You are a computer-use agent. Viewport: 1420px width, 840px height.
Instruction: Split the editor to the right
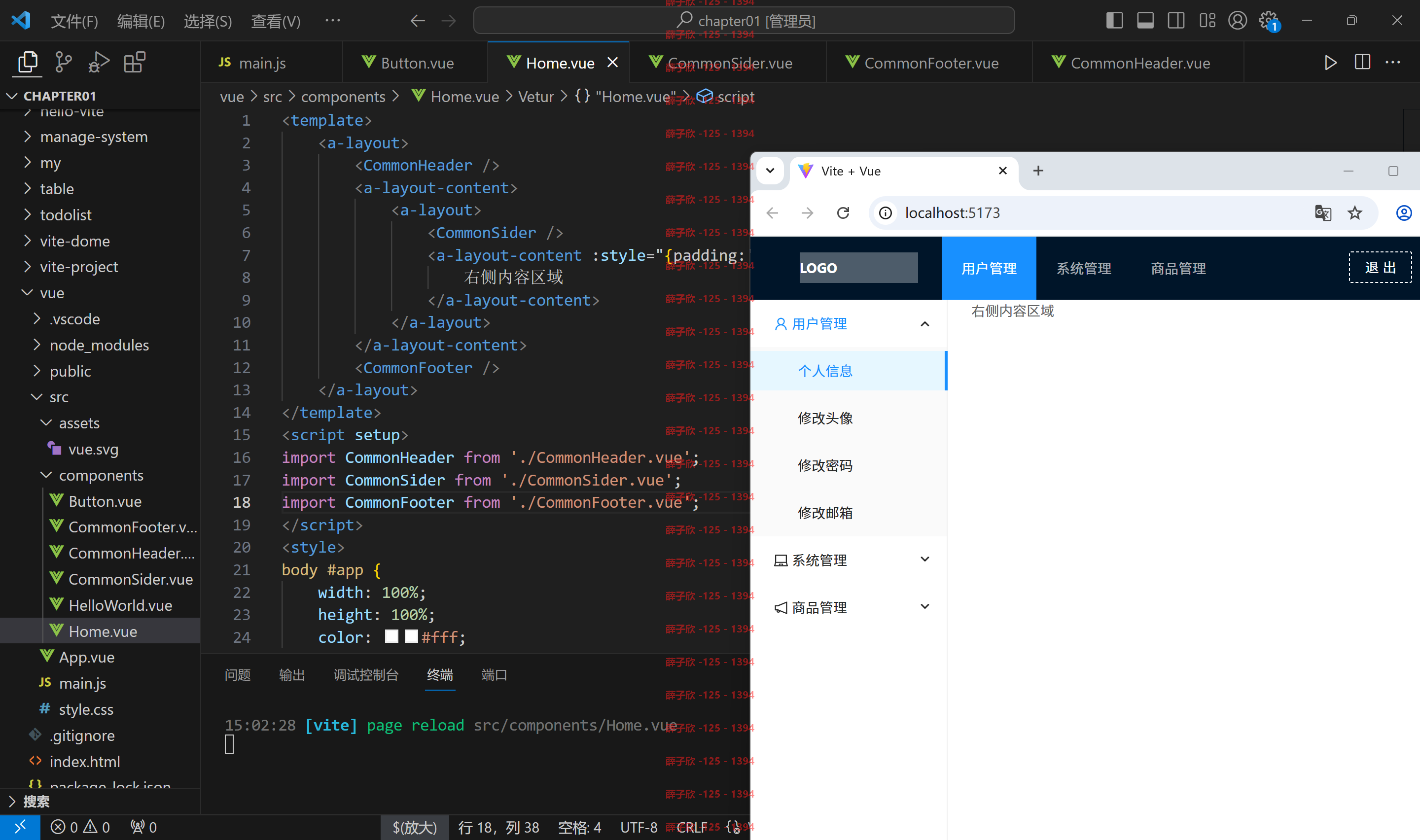1362,62
